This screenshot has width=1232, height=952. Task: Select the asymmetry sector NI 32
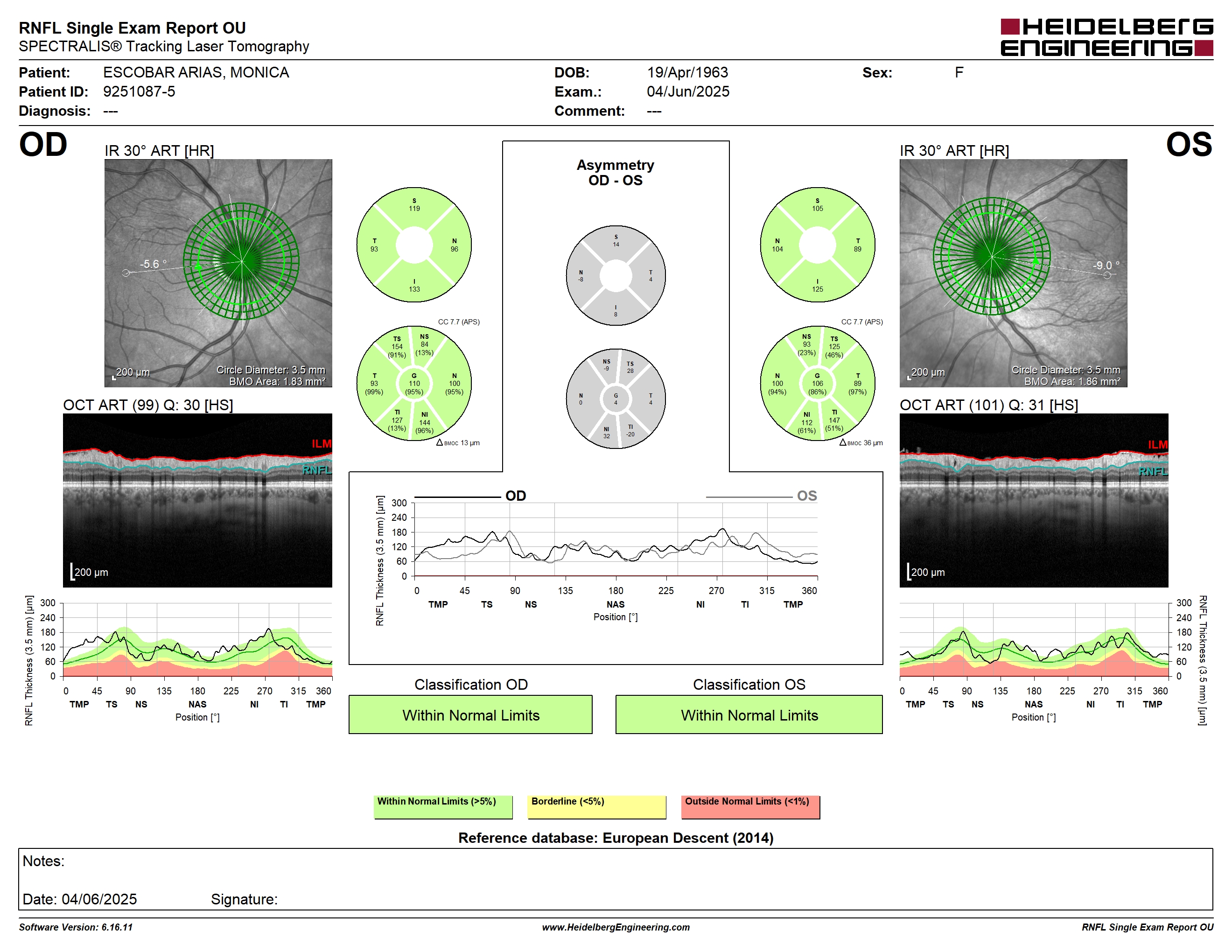[606, 433]
